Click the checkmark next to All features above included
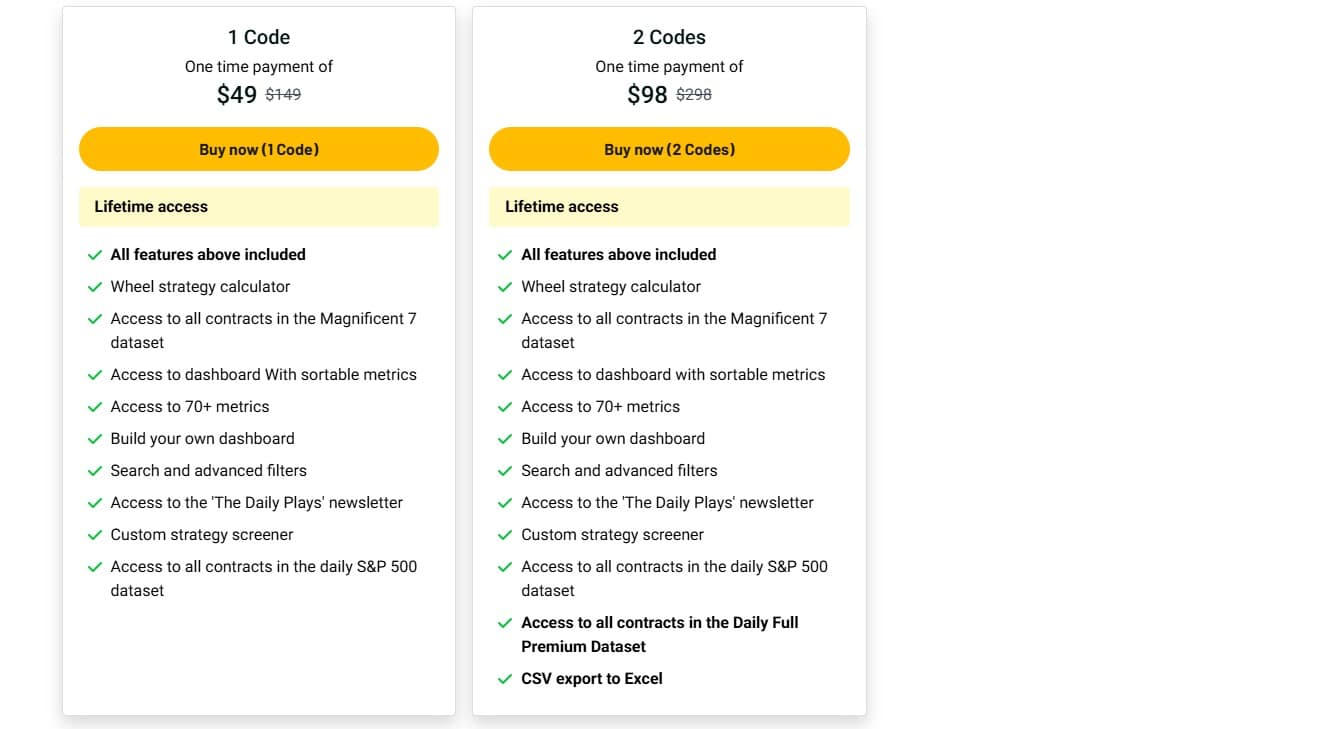1324x729 pixels. [x=95, y=255]
